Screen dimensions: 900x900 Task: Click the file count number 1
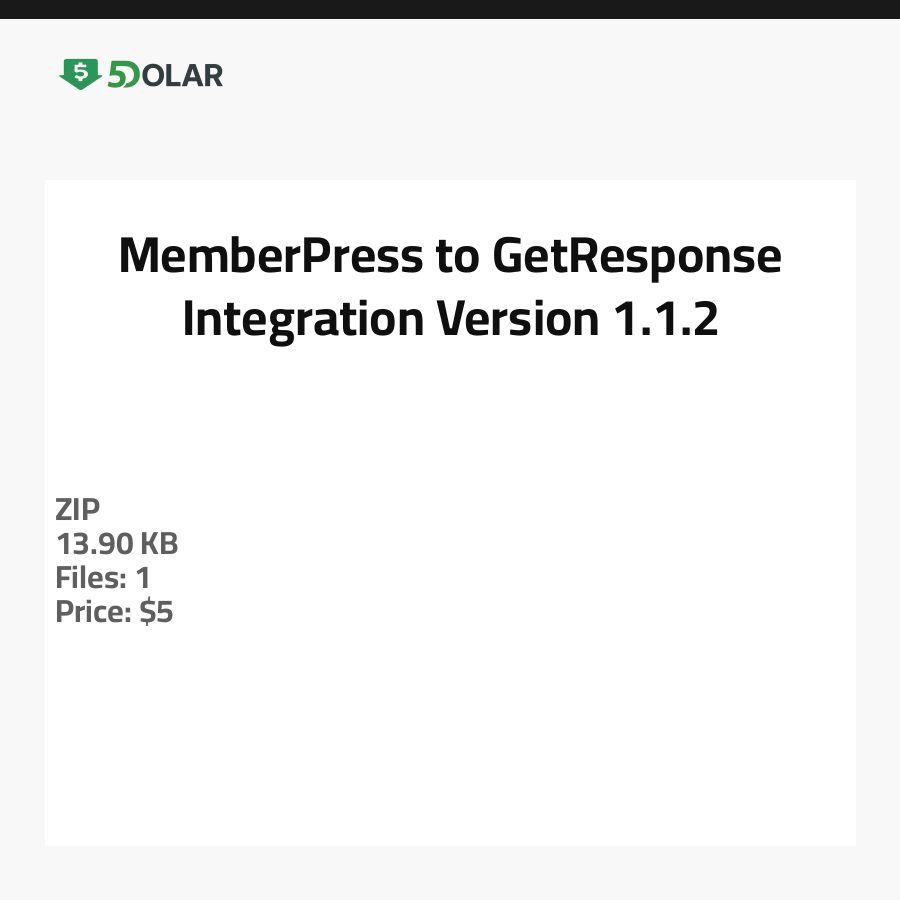pyautogui.click(x=142, y=578)
